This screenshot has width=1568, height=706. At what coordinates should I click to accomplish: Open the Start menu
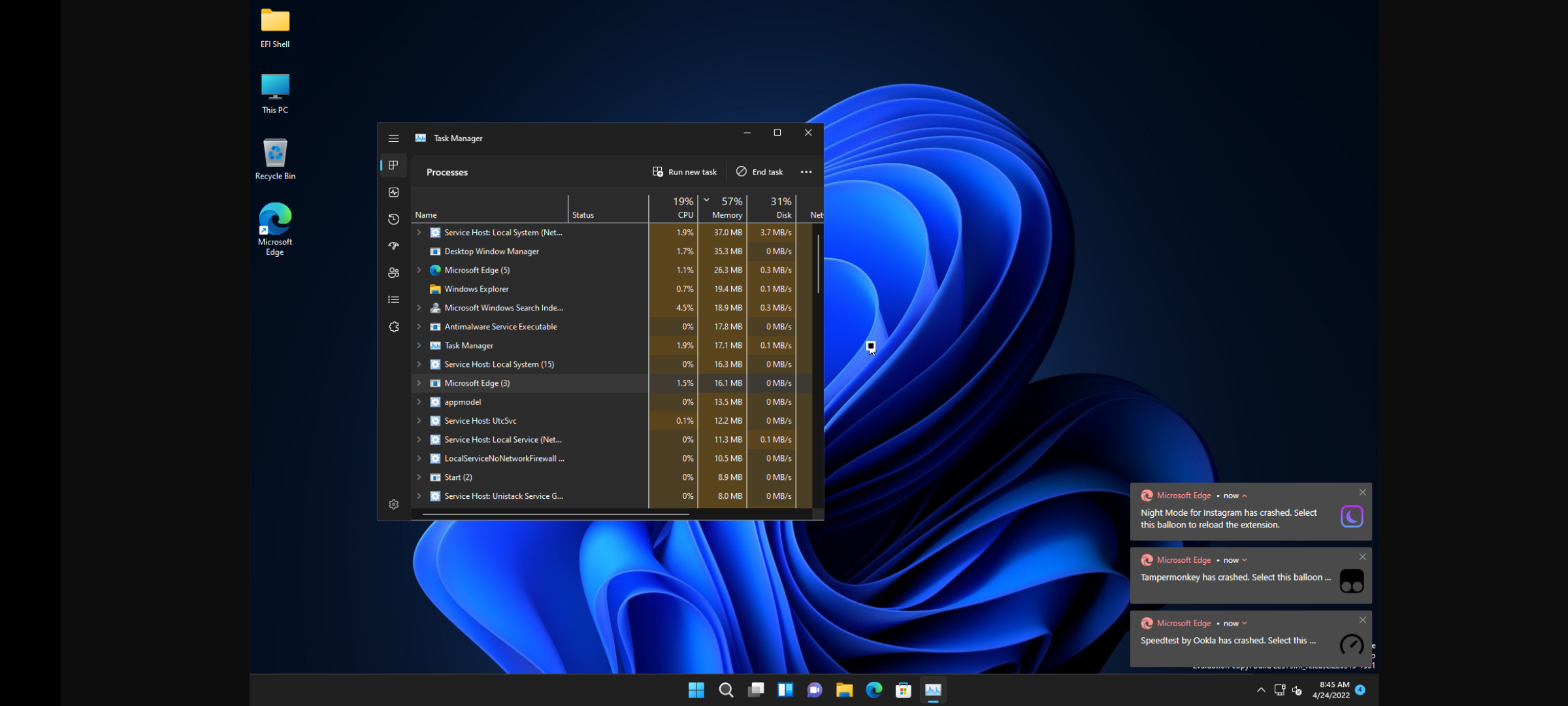point(696,690)
